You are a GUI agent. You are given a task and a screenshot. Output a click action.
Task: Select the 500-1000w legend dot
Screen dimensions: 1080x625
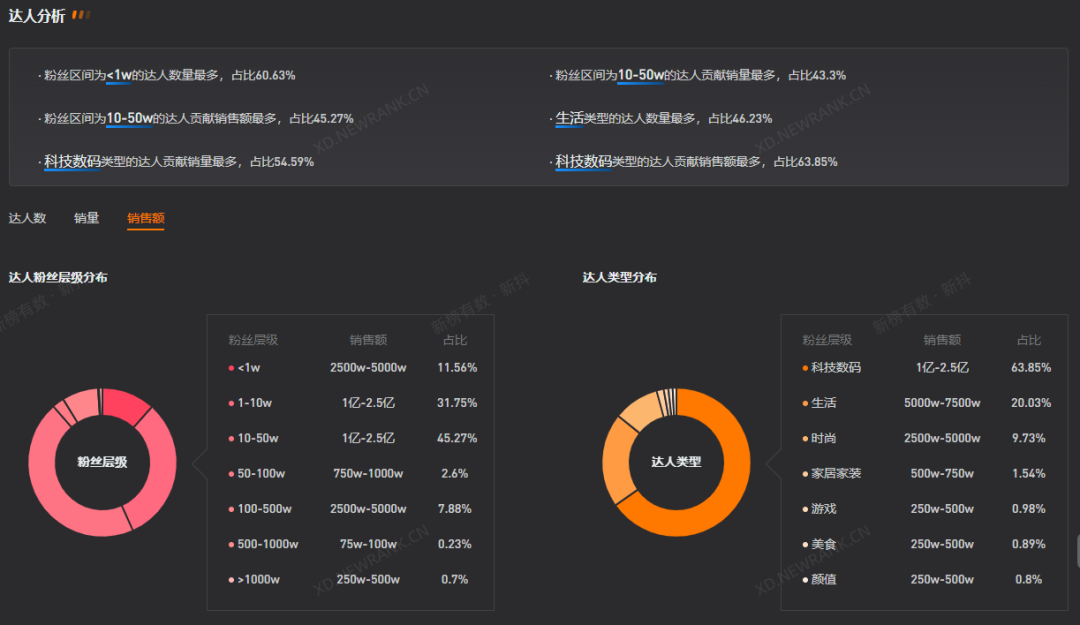(x=231, y=544)
